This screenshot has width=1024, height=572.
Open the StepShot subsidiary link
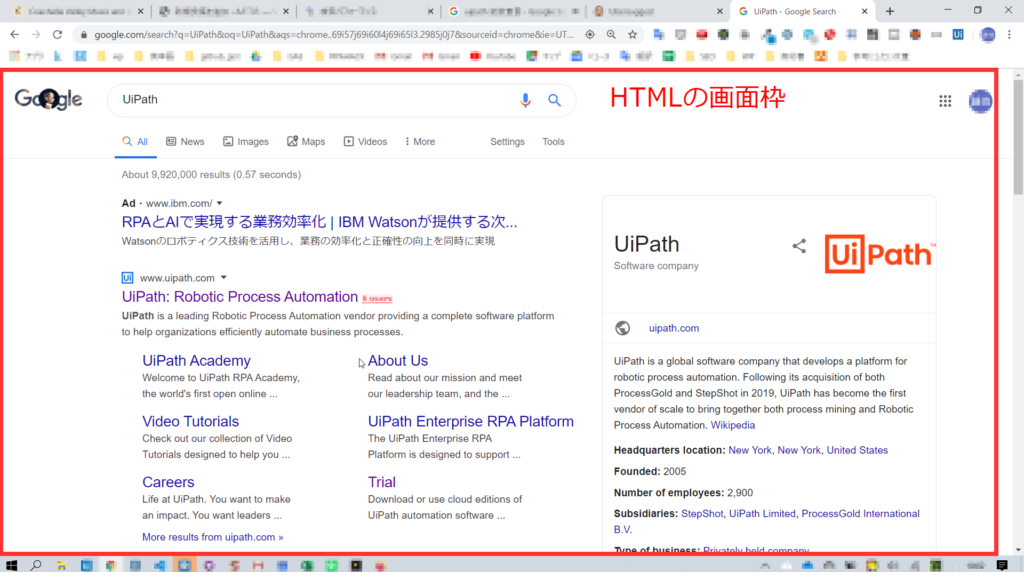tap(702, 514)
